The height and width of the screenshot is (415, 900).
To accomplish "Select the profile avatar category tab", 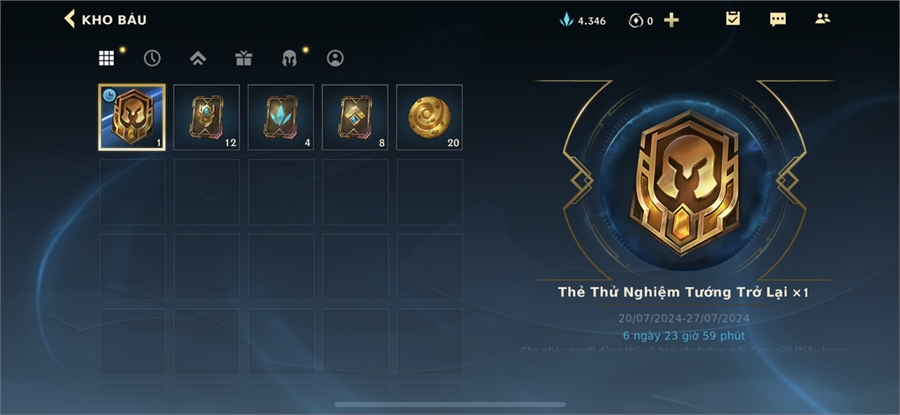I will point(335,58).
